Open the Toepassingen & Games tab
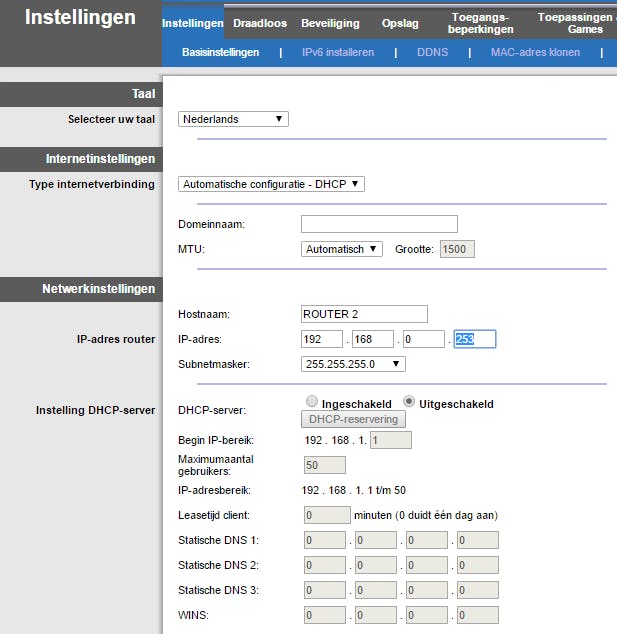This screenshot has width=617, height=634. [575, 23]
